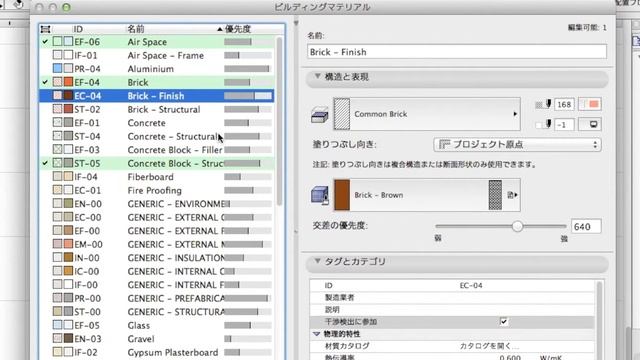This screenshot has height=360, width=640.
Task: Click the 説明 property row
Action: [452, 310]
